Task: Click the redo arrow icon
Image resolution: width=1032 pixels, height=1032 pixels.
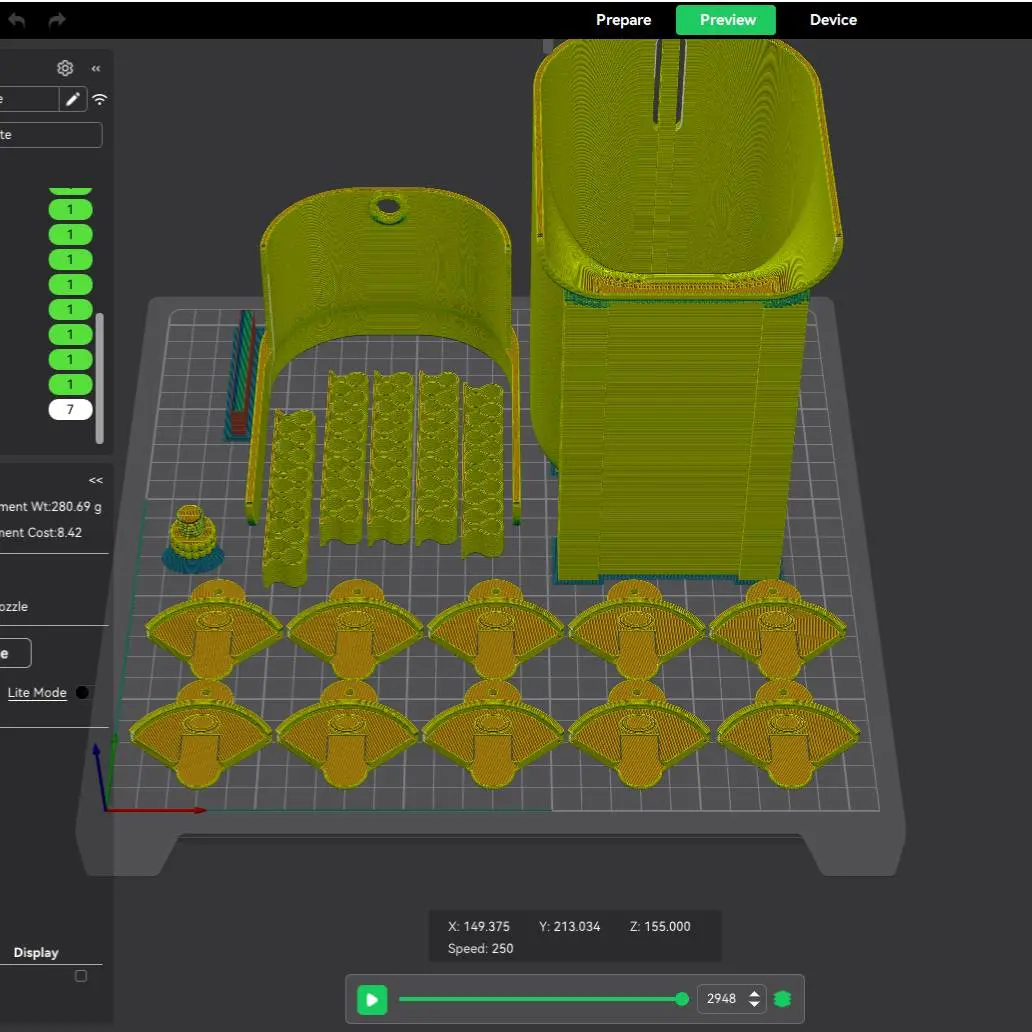Action: [x=57, y=20]
